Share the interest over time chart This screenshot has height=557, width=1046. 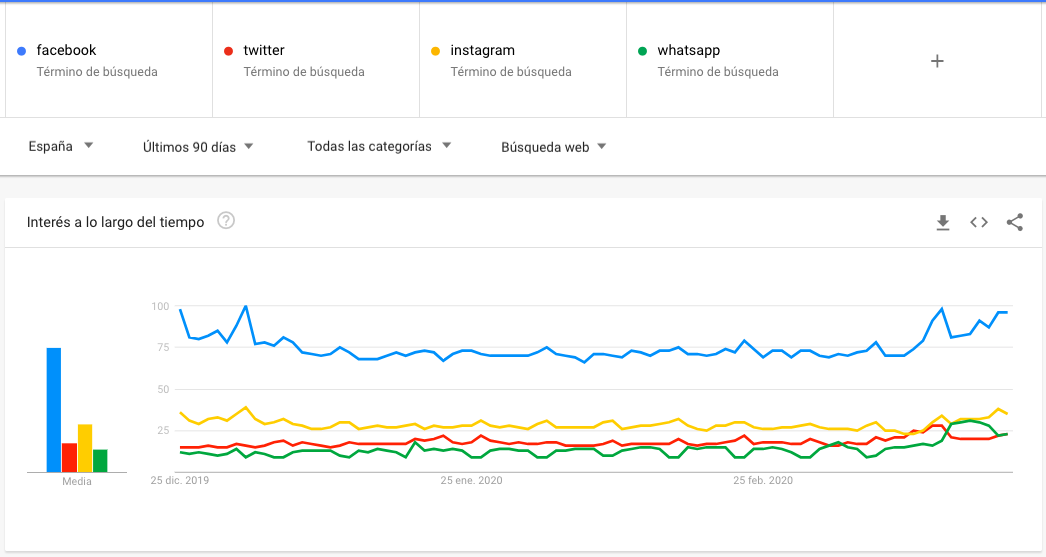coord(1015,222)
